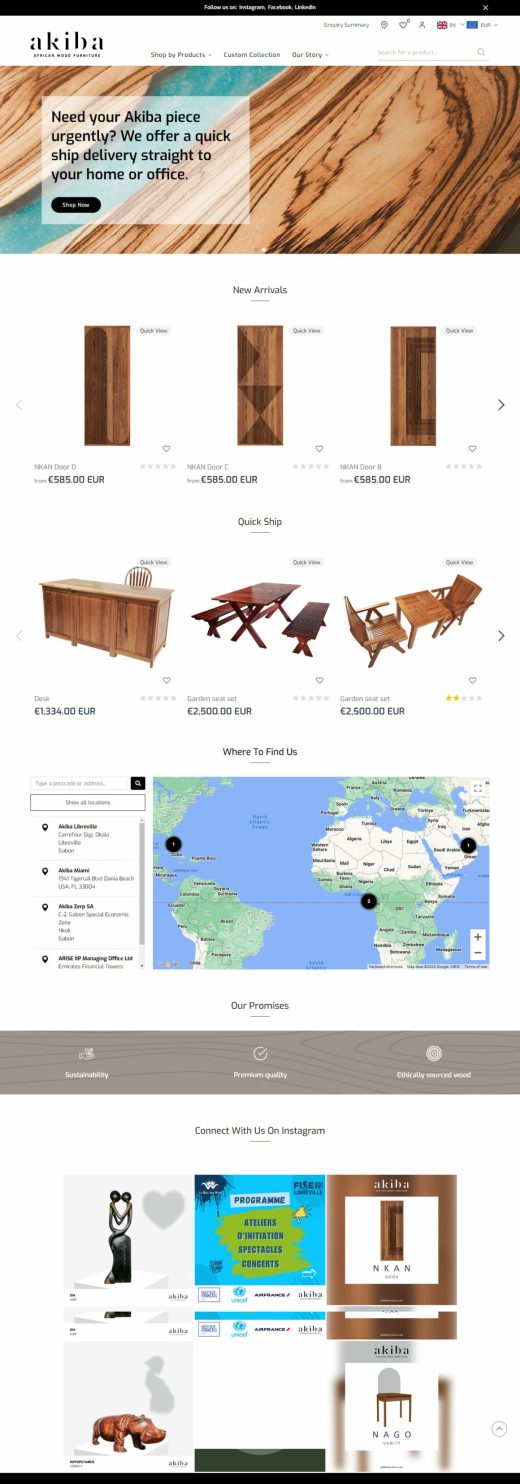Open Quick View for the Desk
Screen dimensions: 520x1484
(x=154, y=562)
